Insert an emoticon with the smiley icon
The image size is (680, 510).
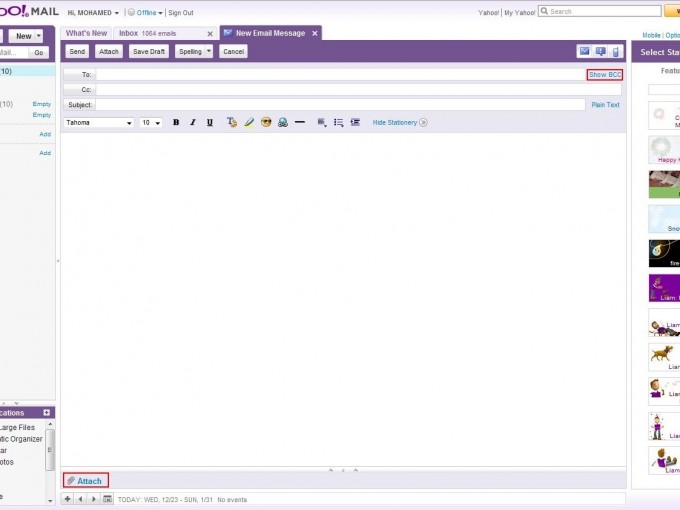266,123
